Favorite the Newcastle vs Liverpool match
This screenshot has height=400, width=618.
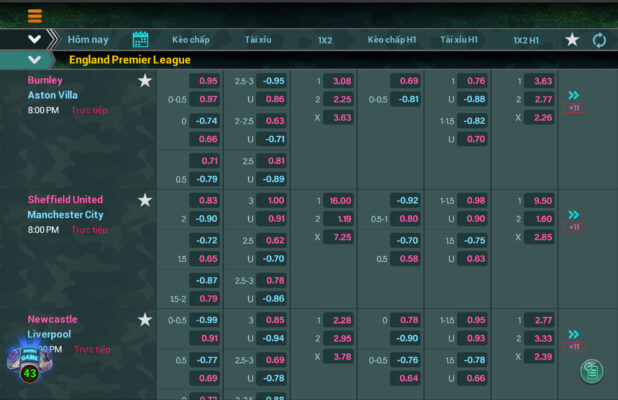(x=145, y=320)
